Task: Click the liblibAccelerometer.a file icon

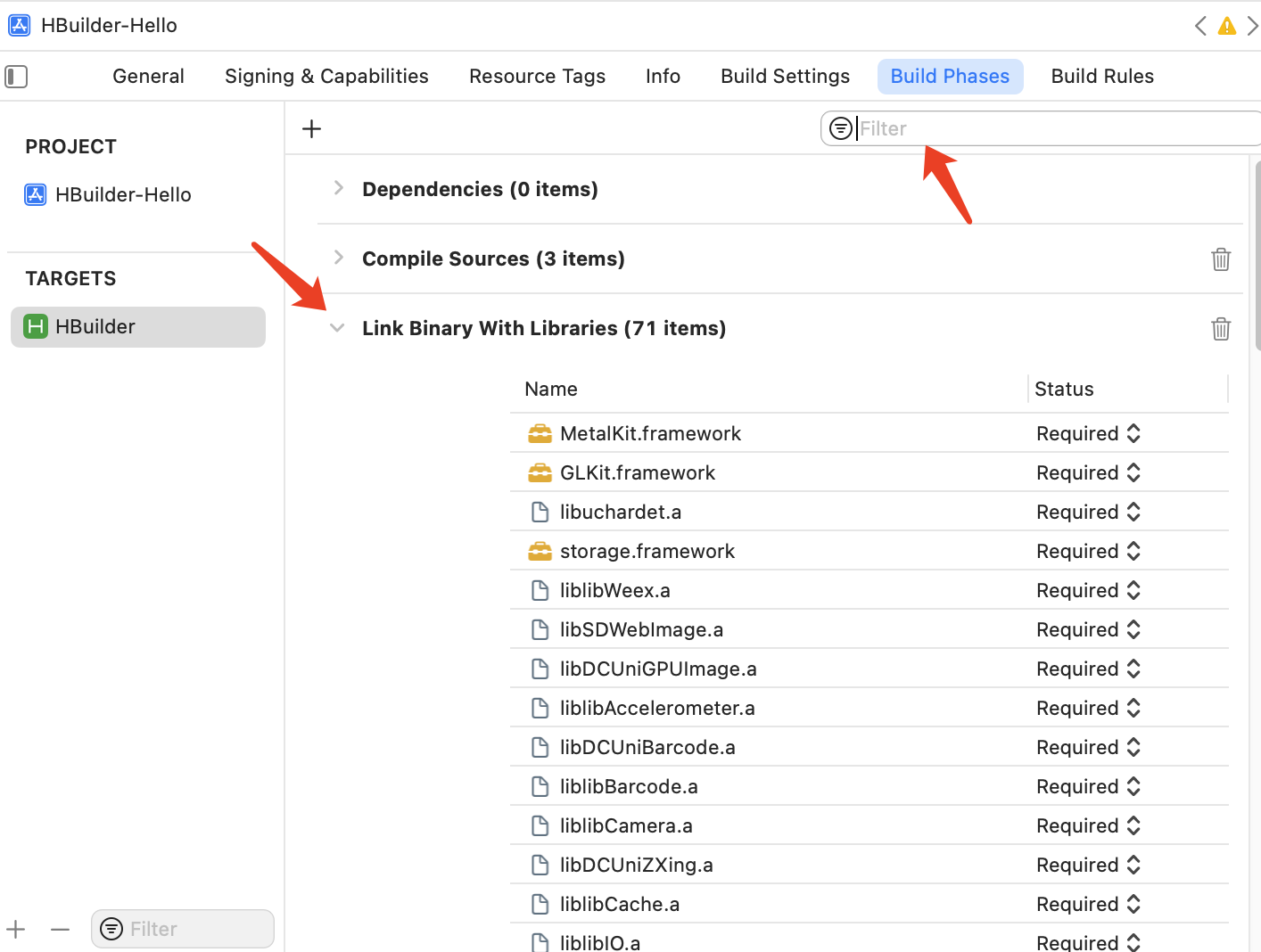Action: point(540,709)
